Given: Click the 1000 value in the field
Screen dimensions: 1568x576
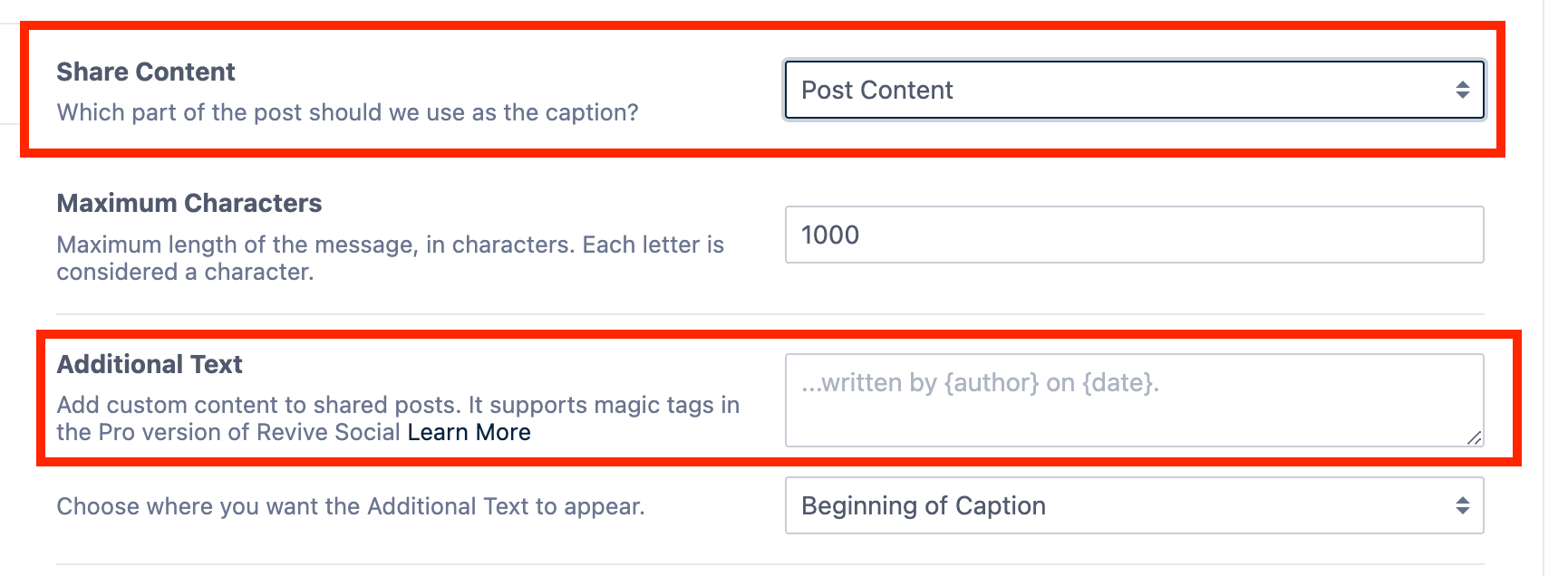Looking at the screenshot, I should click(830, 235).
